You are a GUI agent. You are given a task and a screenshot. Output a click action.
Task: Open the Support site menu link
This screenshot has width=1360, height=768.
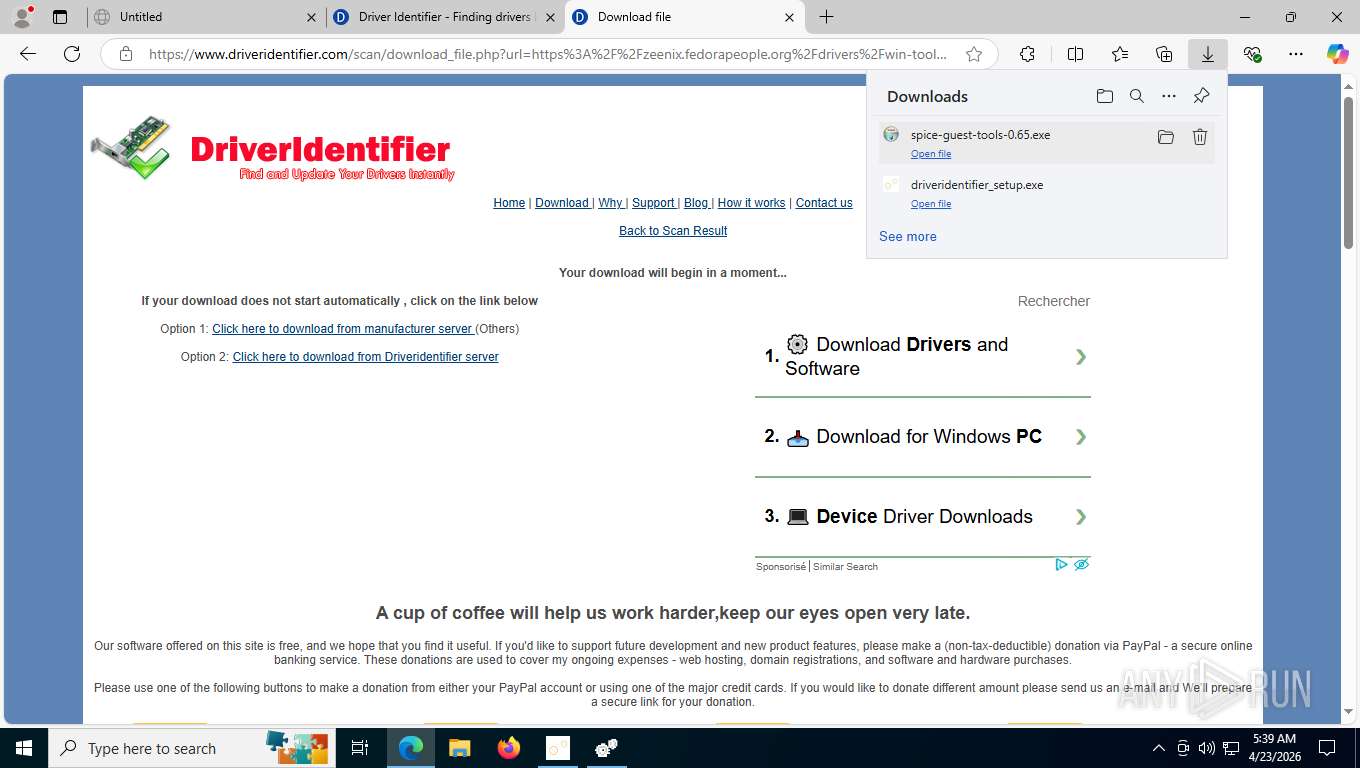pos(654,203)
